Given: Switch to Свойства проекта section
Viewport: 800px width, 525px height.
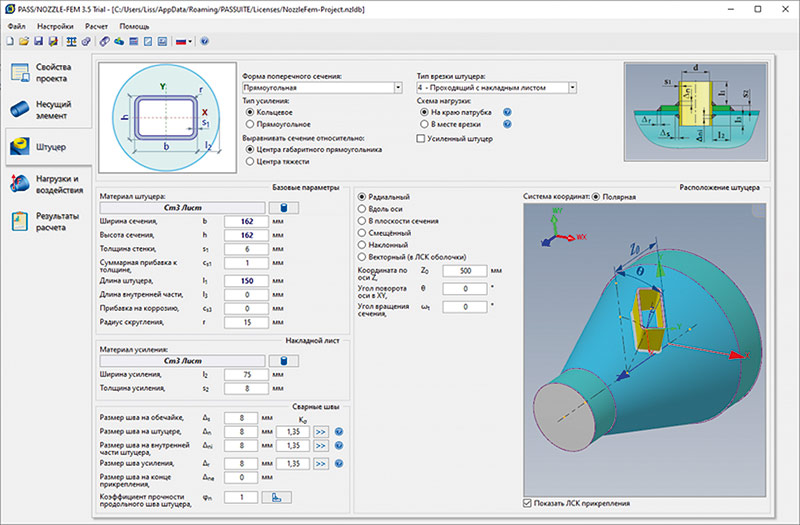Looking at the screenshot, I should pos(48,72).
